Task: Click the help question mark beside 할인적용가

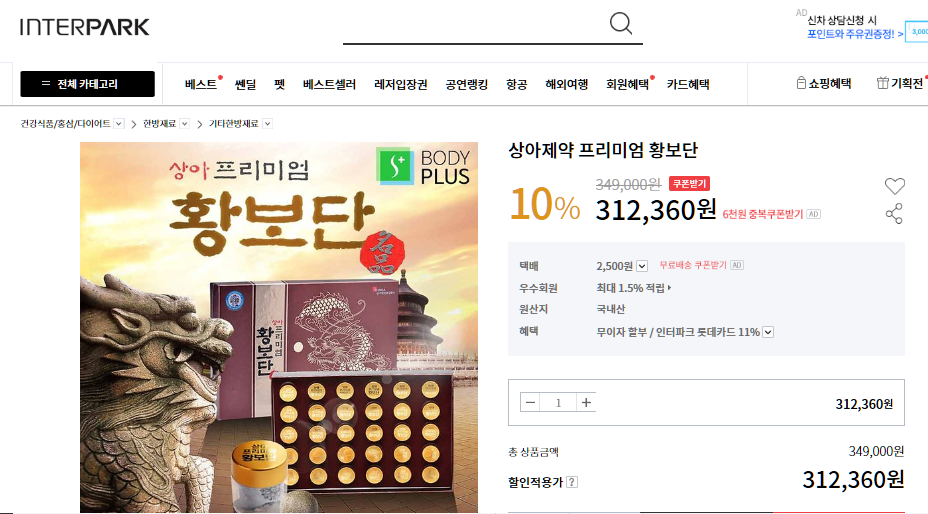Action: 572,482
